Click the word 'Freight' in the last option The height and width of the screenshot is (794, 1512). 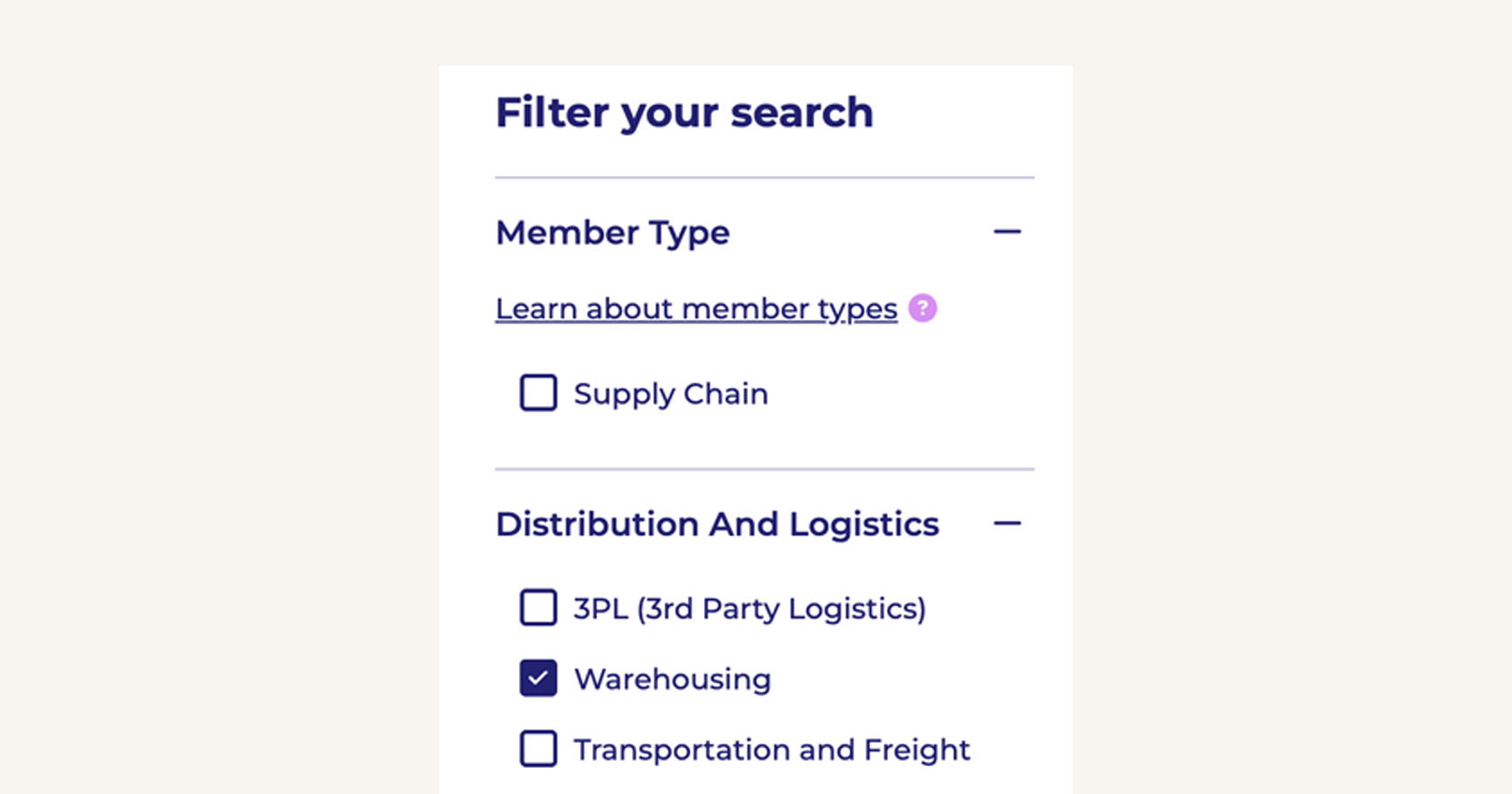click(917, 749)
